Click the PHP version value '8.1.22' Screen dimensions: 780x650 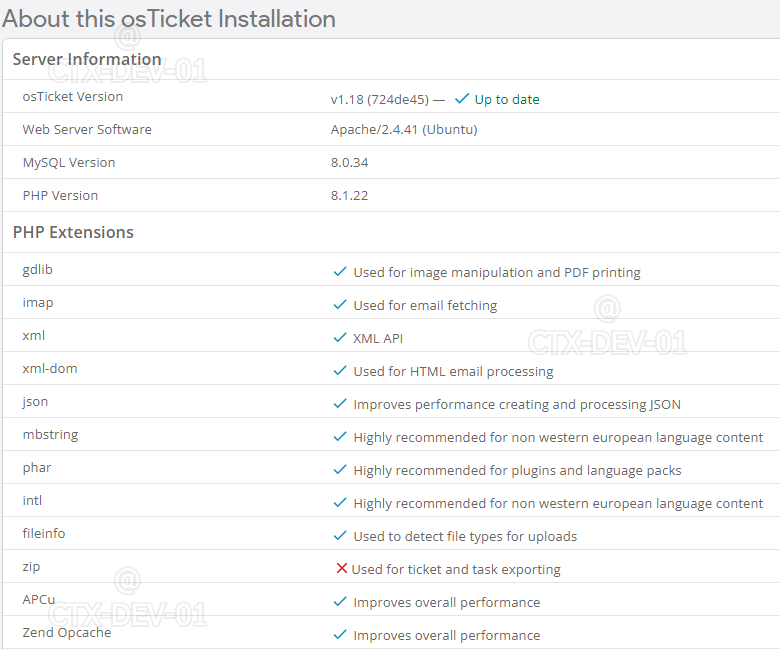(x=349, y=195)
